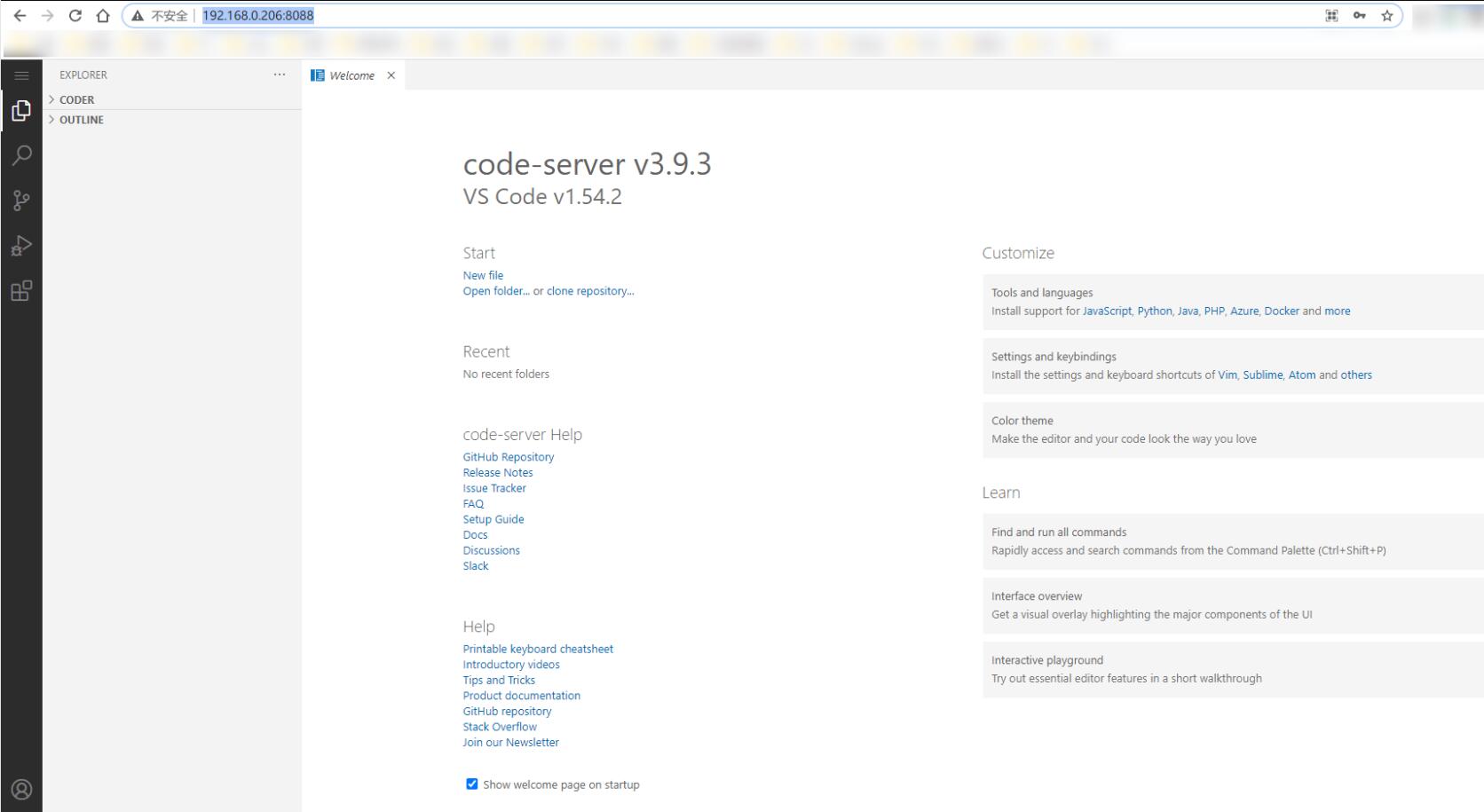Select the Welcome tab
The height and width of the screenshot is (812, 1484).
pos(351,75)
